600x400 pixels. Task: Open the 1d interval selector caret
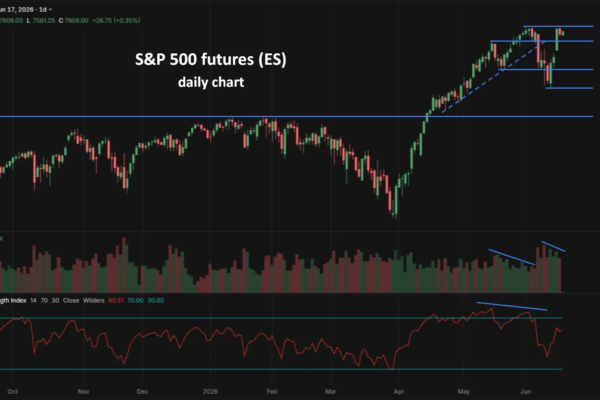50,10
